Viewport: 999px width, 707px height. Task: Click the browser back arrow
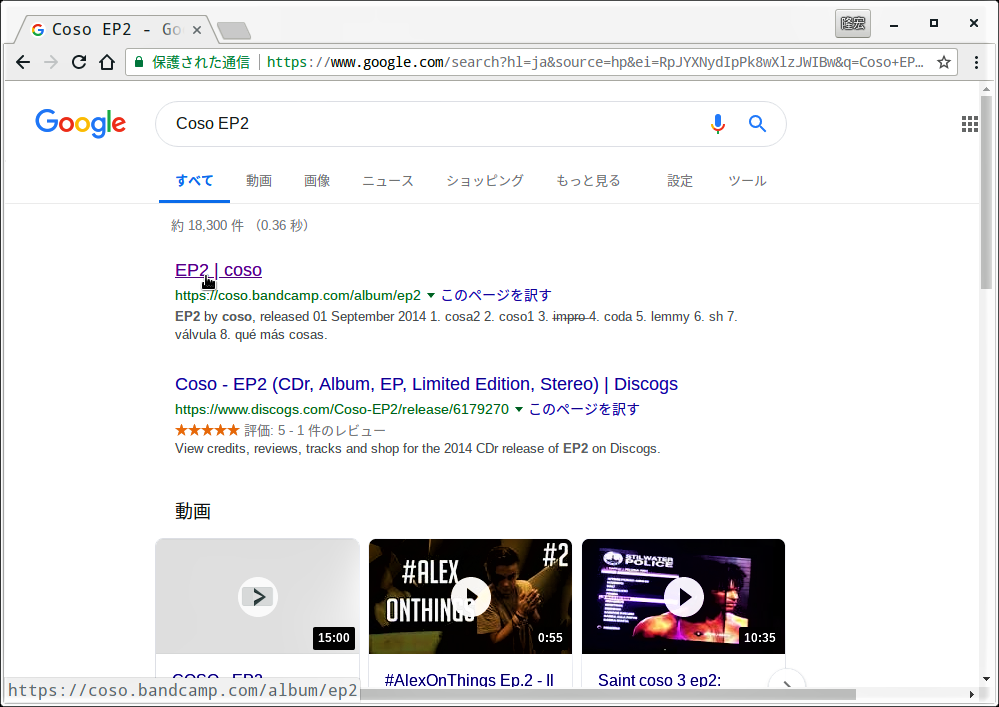pos(23,62)
